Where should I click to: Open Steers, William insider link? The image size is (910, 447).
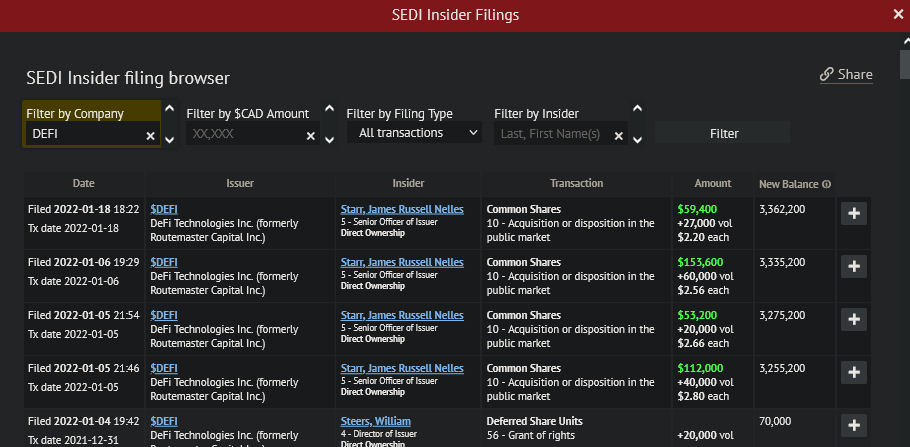click(375, 421)
